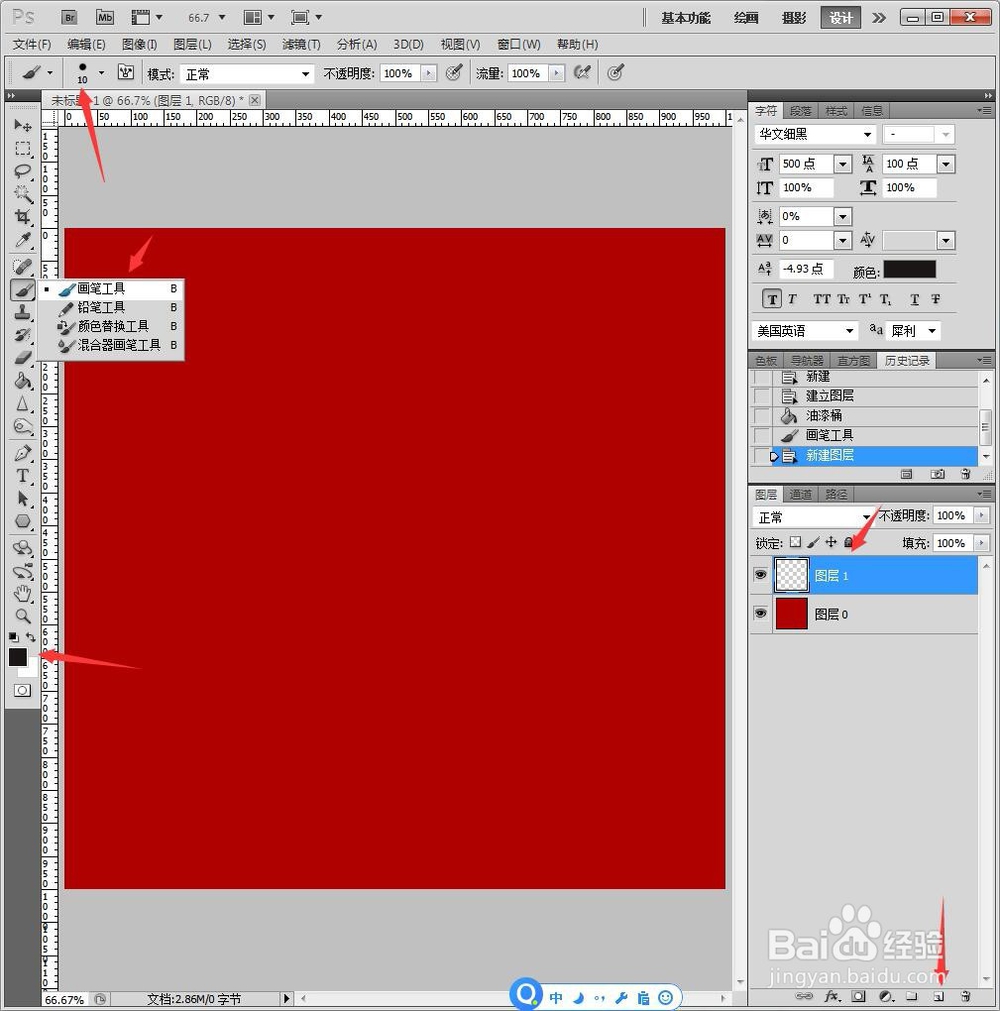The width and height of the screenshot is (1000, 1011).
Task: Switch to the 摄影 workspace
Action: [x=794, y=17]
